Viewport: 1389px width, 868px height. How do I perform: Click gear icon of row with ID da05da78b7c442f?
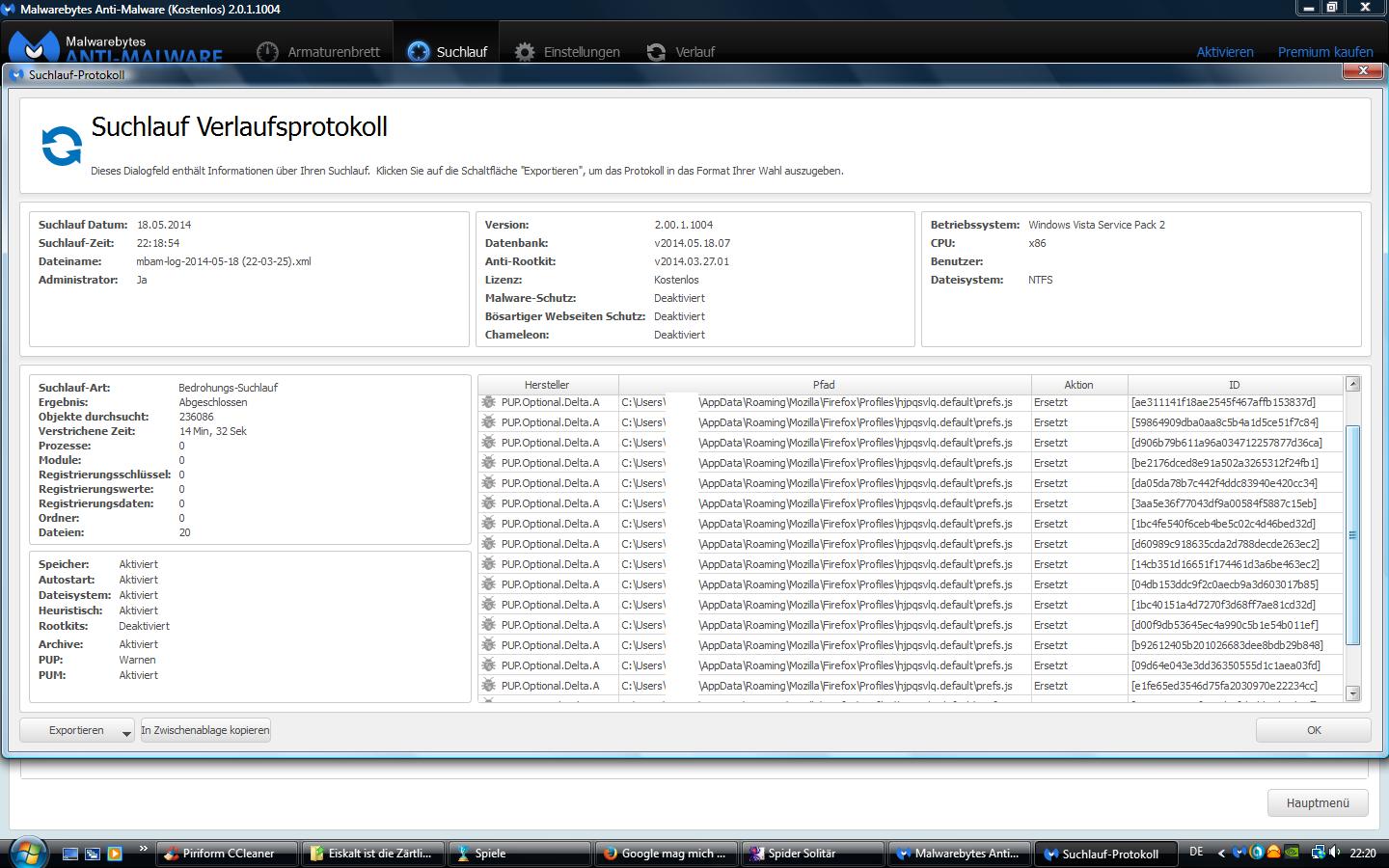tap(488, 483)
